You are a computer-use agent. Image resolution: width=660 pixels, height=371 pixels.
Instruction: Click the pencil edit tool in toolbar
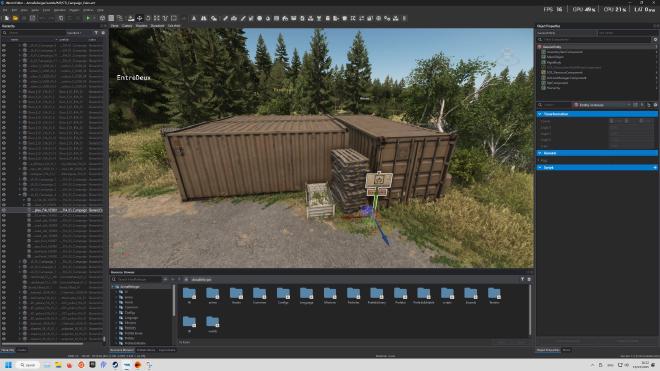pos(225,18)
